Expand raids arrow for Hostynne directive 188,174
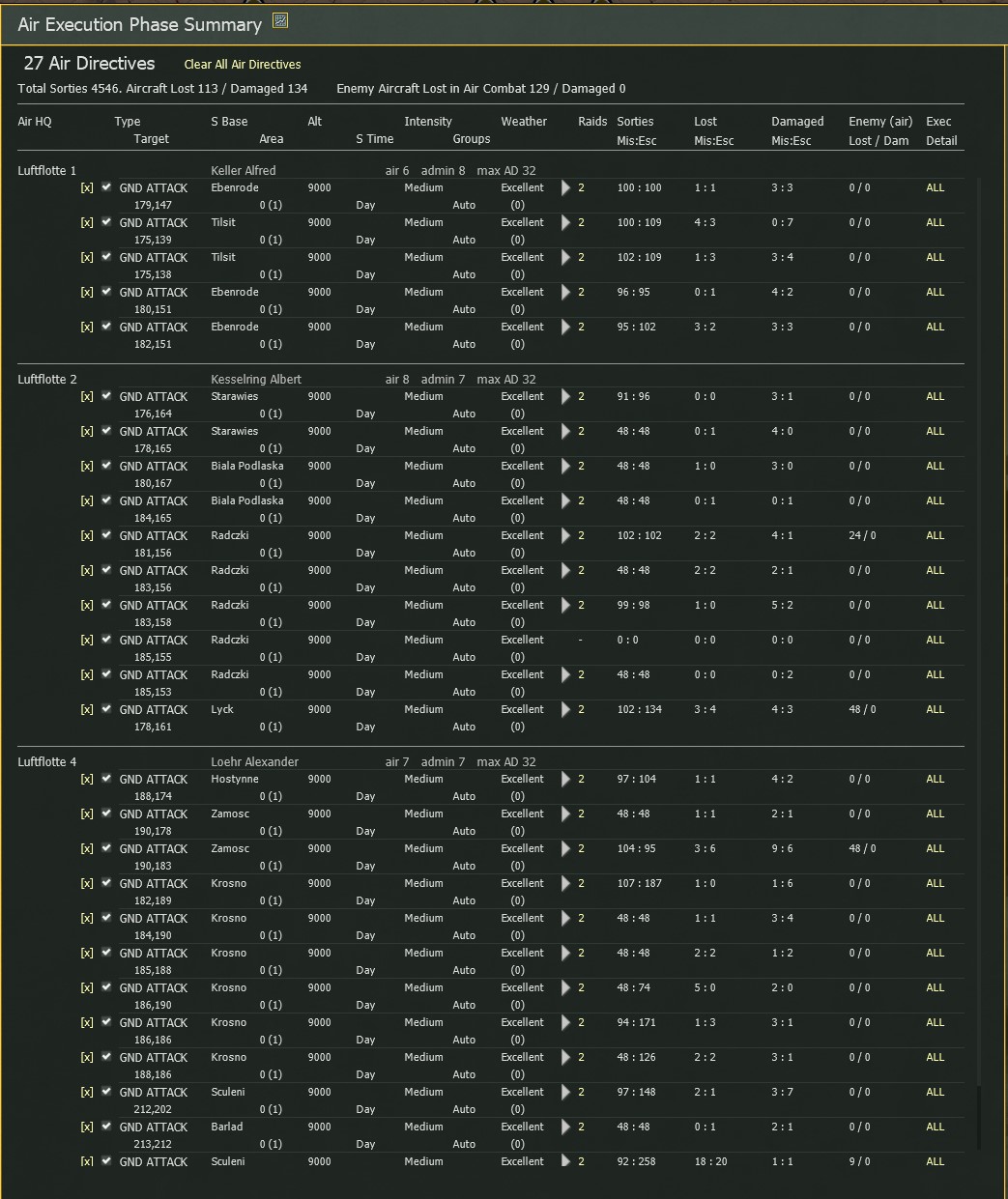Screen dimensions: 1008x1199 (x=565, y=779)
